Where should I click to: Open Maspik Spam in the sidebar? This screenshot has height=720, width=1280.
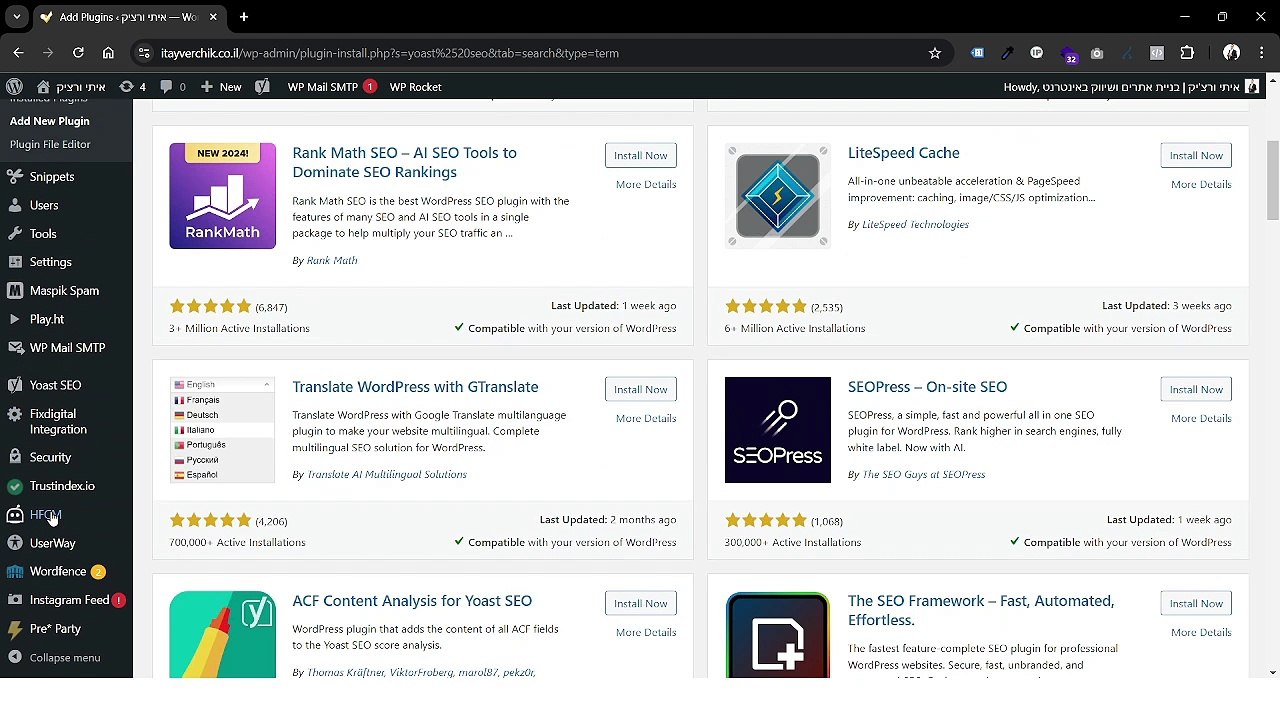tap(64, 291)
